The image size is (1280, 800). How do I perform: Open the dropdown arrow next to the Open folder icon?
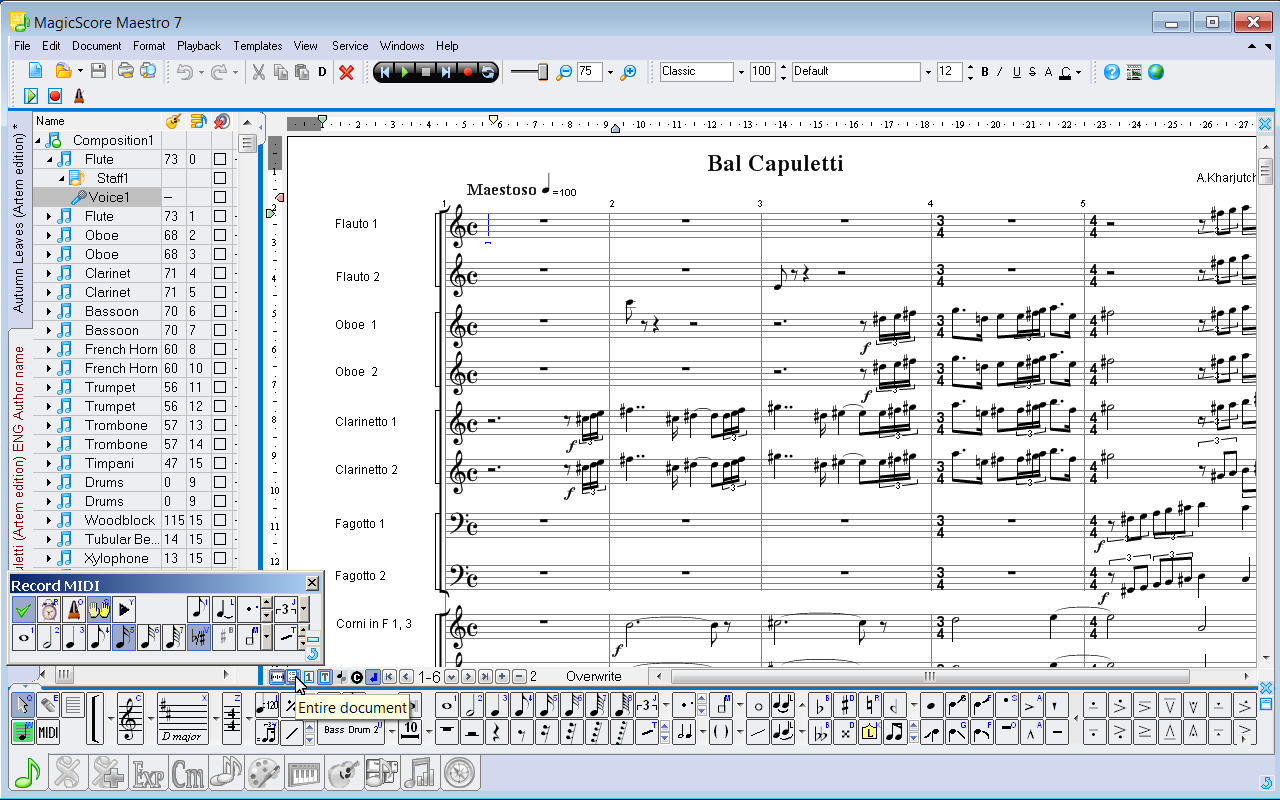[80, 72]
